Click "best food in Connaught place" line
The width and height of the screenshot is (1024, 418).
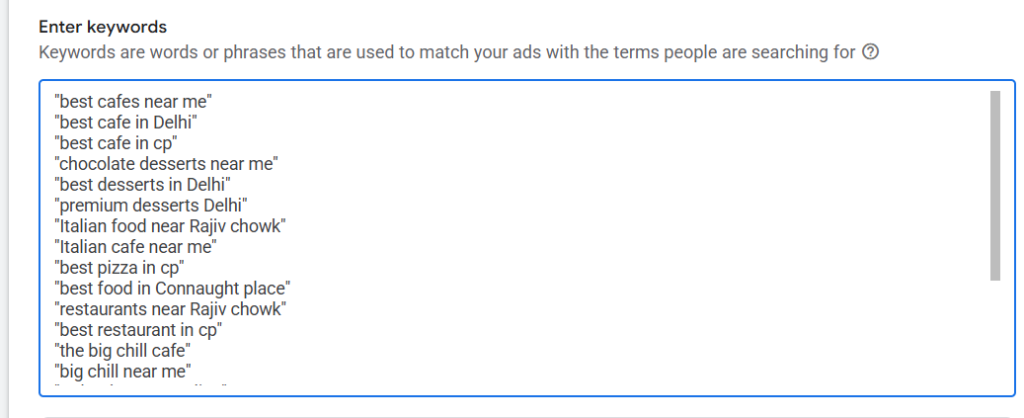(x=173, y=288)
